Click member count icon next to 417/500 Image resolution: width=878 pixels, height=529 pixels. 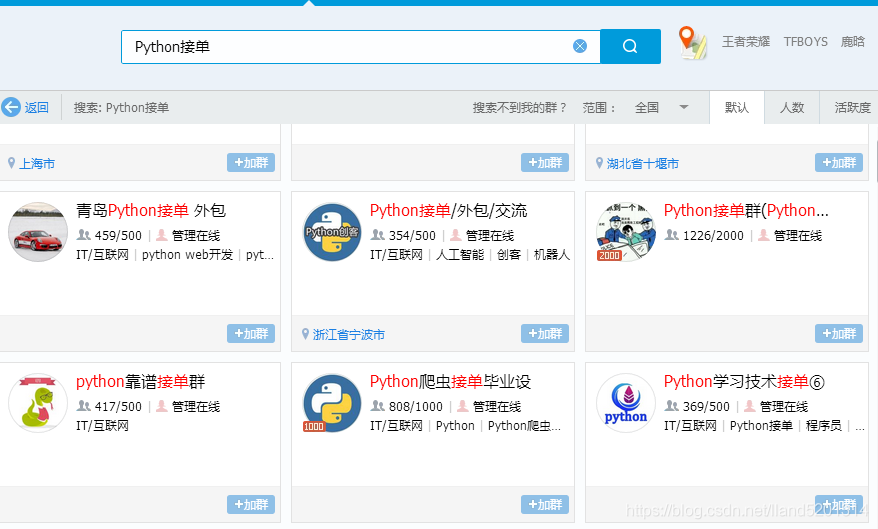tap(84, 406)
